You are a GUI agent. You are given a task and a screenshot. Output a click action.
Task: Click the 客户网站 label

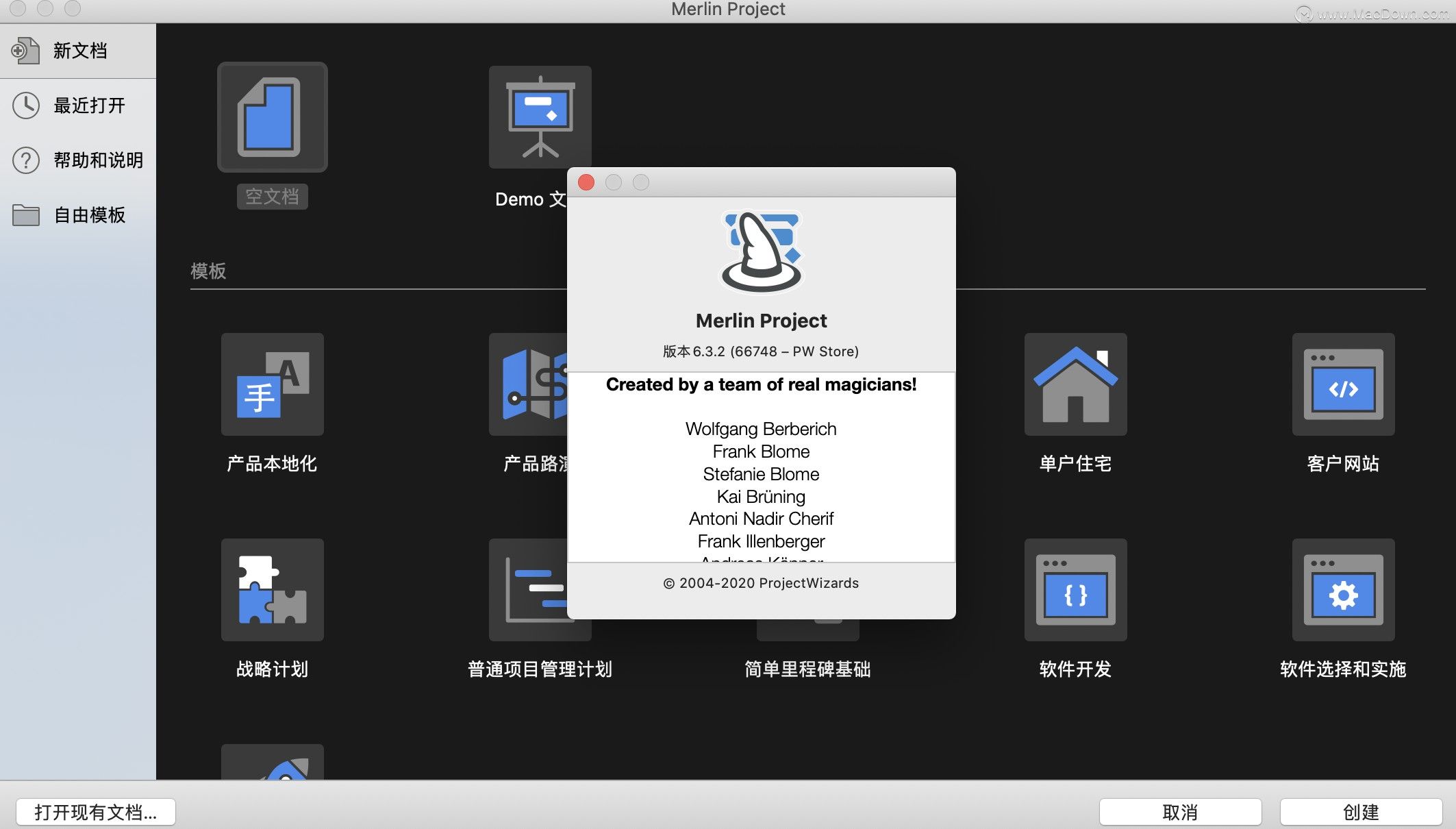1343,464
